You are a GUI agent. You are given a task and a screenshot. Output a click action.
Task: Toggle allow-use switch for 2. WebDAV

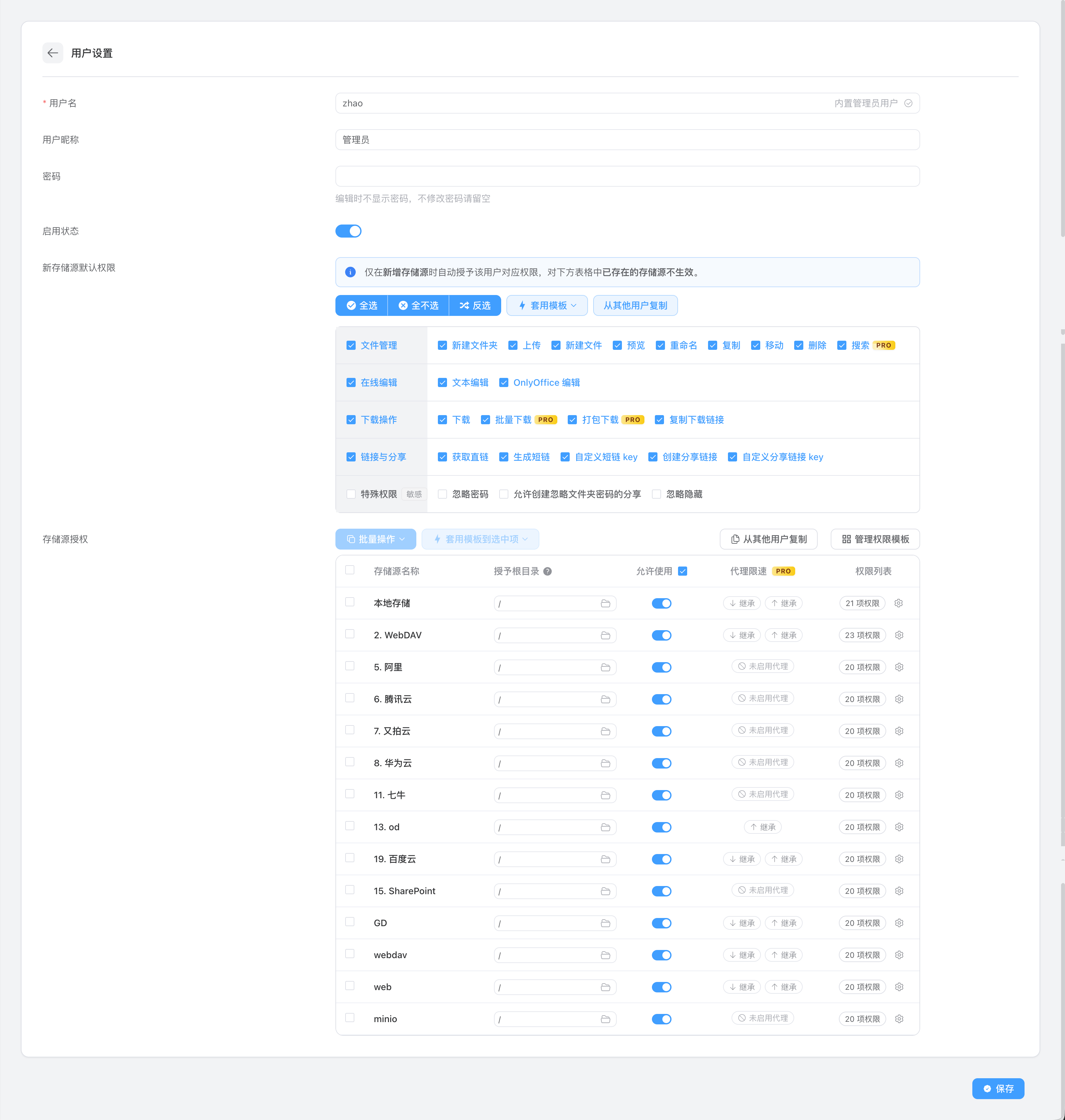tap(661, 635)
